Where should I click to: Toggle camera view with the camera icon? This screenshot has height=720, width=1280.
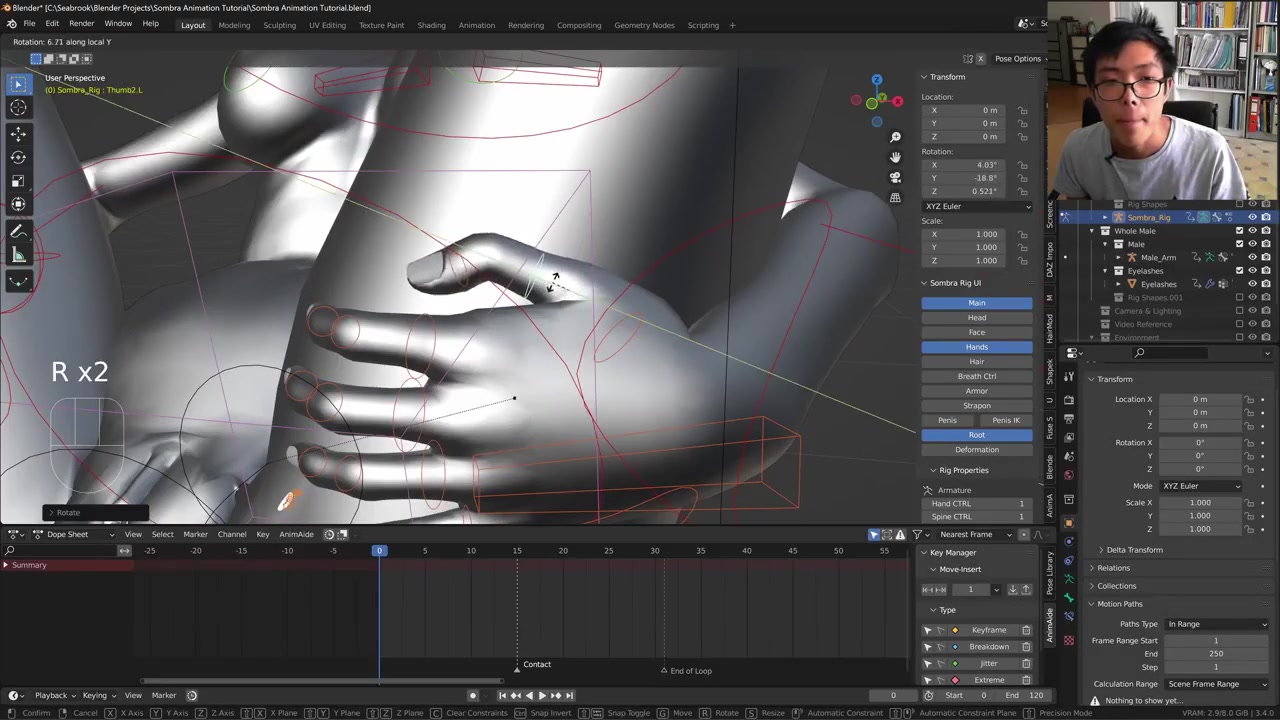(895, 177)
